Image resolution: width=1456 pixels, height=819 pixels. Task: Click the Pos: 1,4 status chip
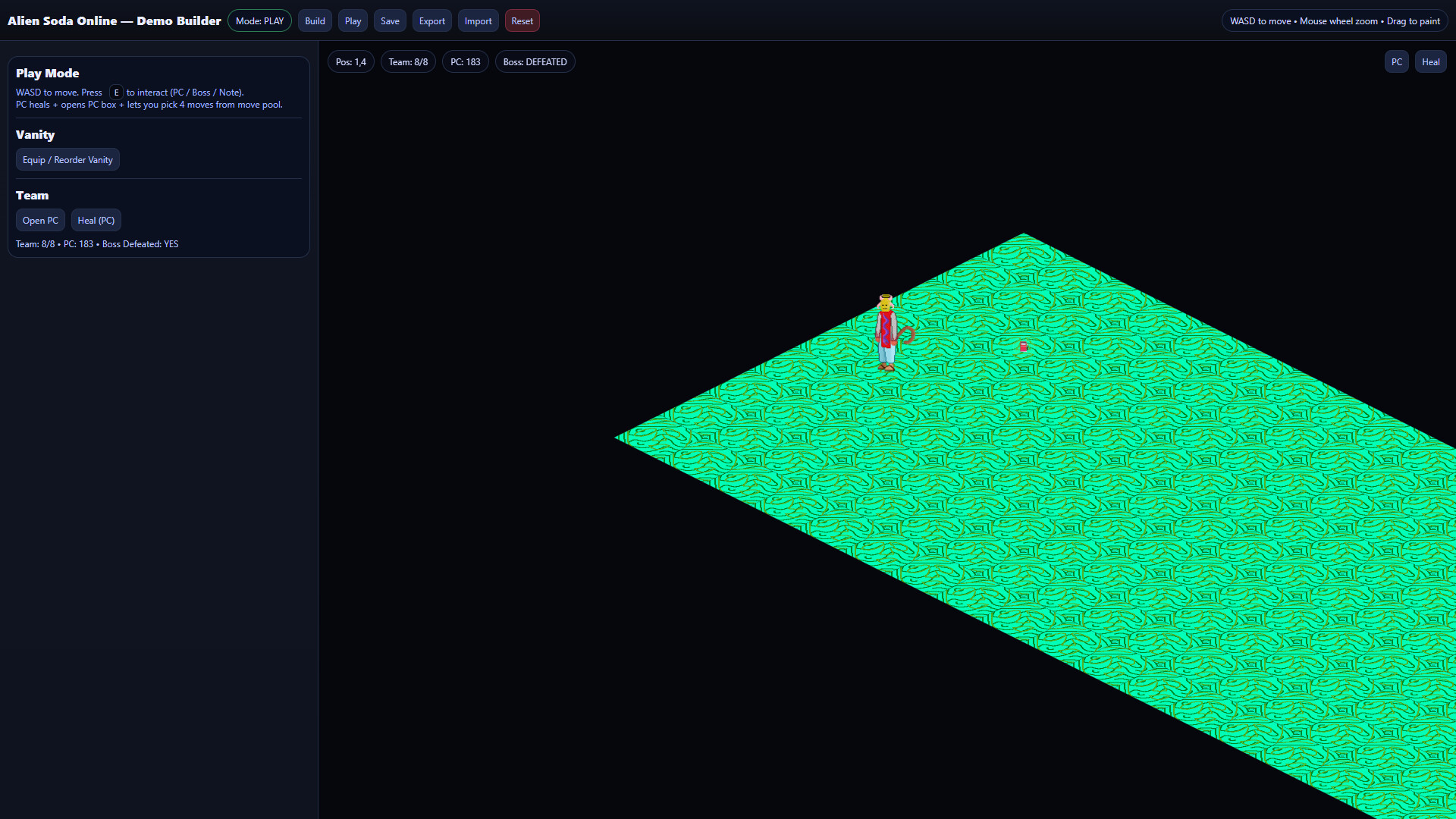(x=350, y=61)
